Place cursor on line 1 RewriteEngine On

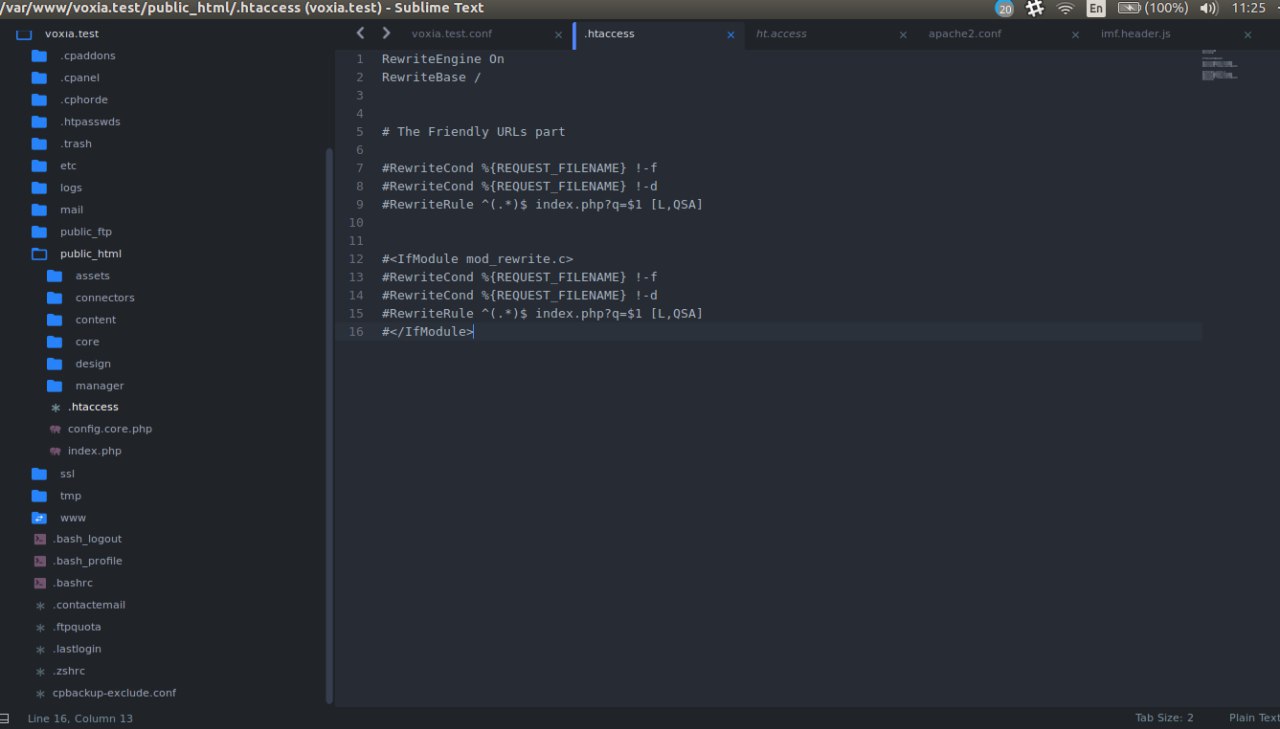443,59
